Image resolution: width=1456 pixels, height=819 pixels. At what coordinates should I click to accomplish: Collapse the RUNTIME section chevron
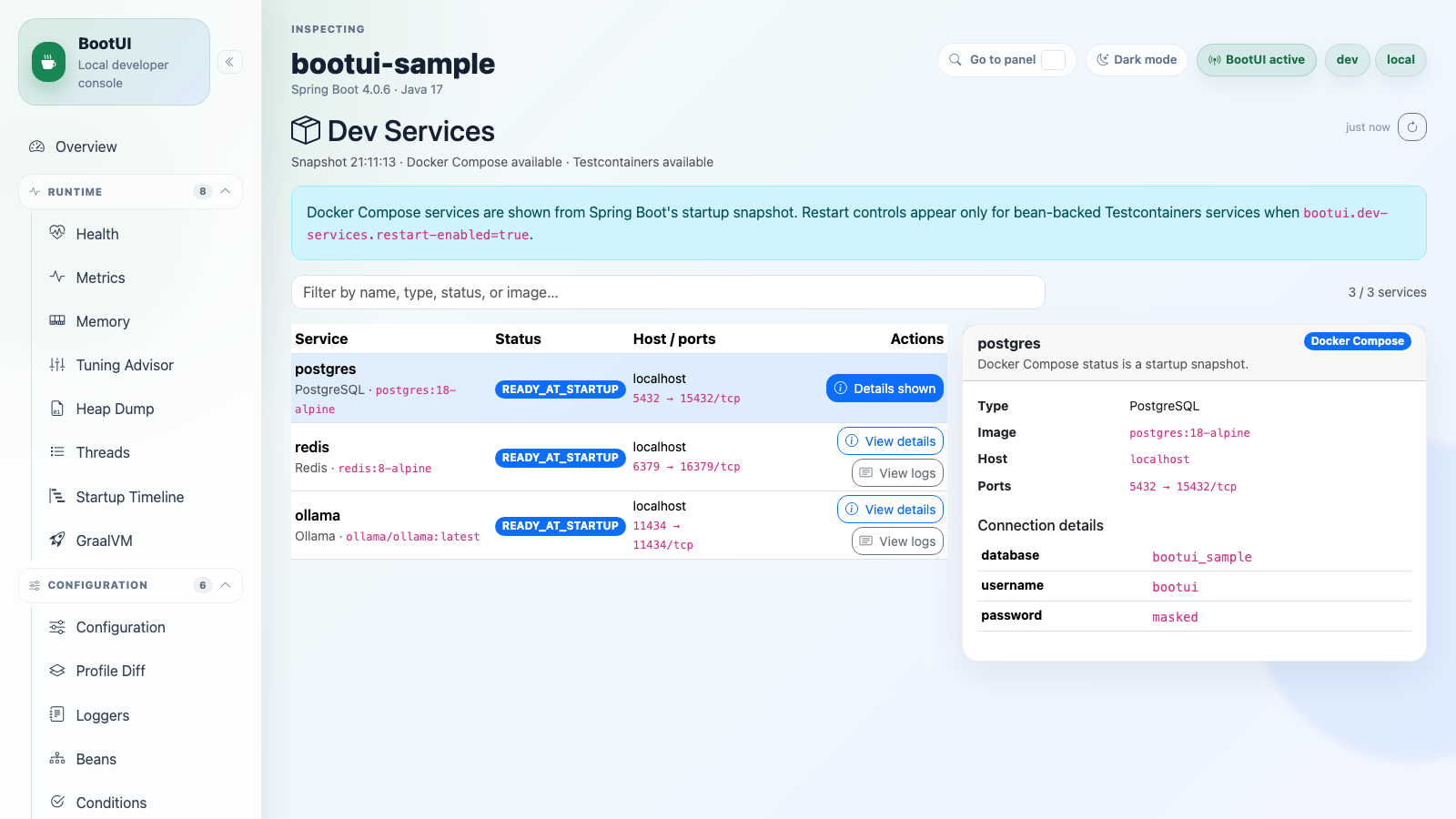pos(226,191)
